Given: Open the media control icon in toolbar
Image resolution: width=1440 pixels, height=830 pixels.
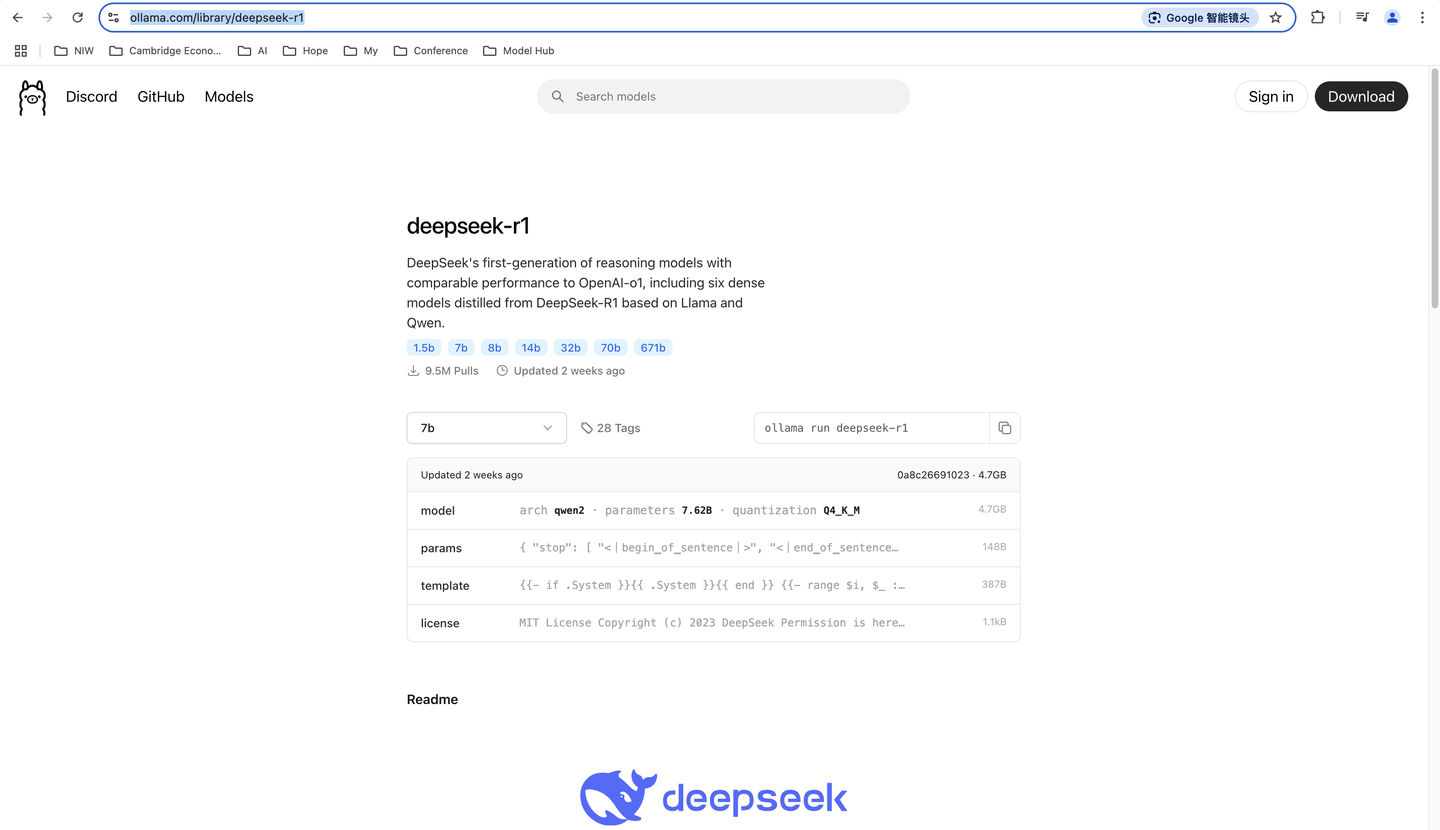Looking at the screenshot, I should 1362,18.
